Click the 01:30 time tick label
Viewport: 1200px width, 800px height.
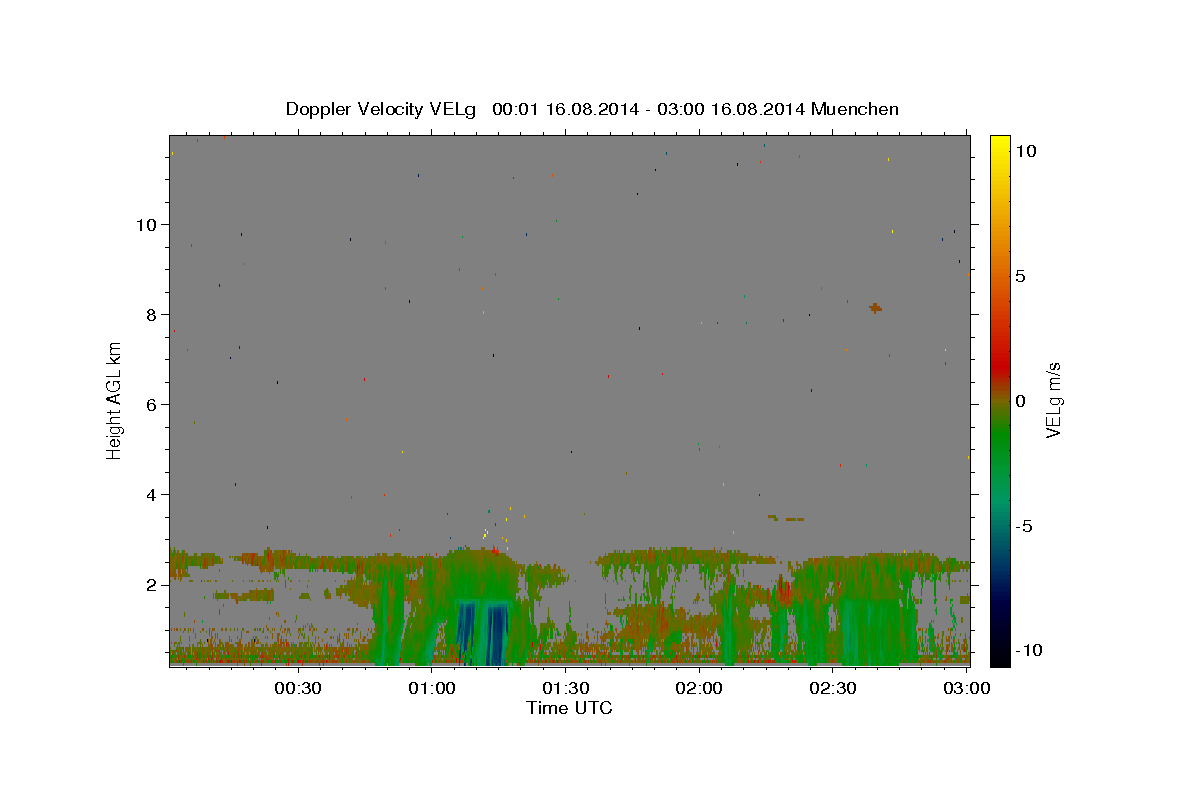565,688
